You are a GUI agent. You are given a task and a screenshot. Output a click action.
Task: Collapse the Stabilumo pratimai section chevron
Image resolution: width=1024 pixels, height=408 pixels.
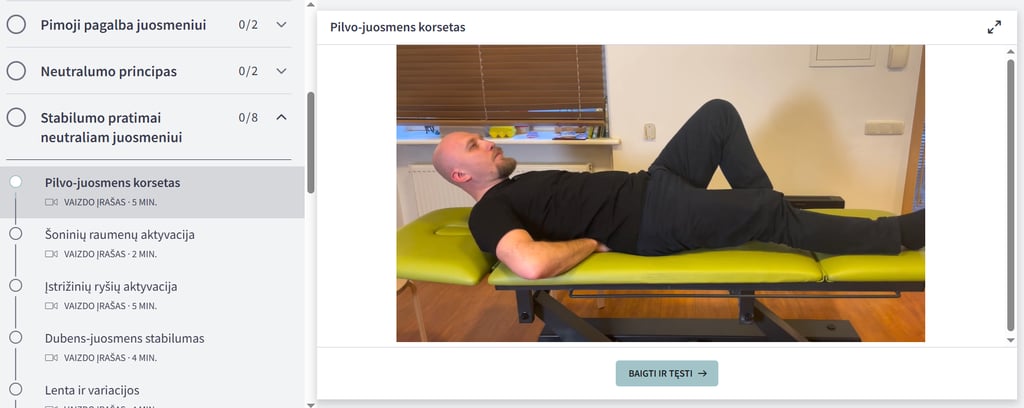pyautogui.click(x=281, y=118)
